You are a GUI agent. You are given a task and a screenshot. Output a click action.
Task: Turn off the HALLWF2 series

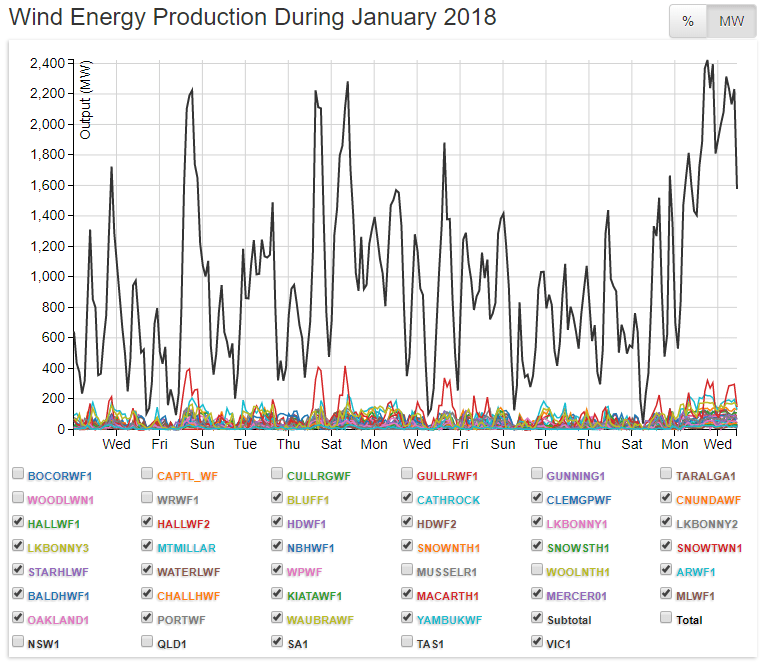pyautogui.click(x=148, y=522)
